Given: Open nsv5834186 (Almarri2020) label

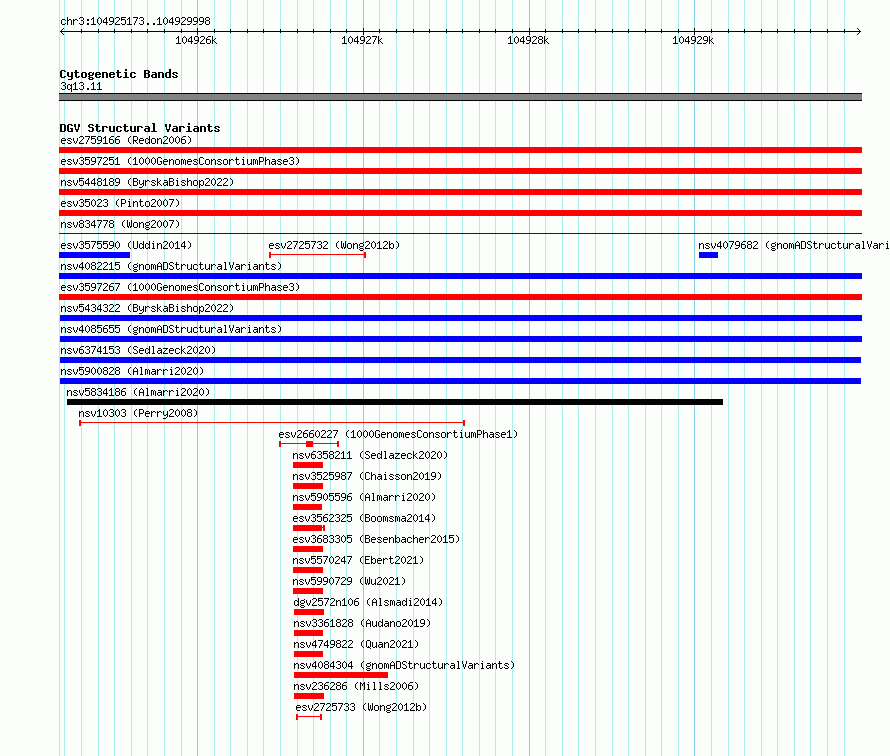Looking at the screenshot, I should [138, 392].
